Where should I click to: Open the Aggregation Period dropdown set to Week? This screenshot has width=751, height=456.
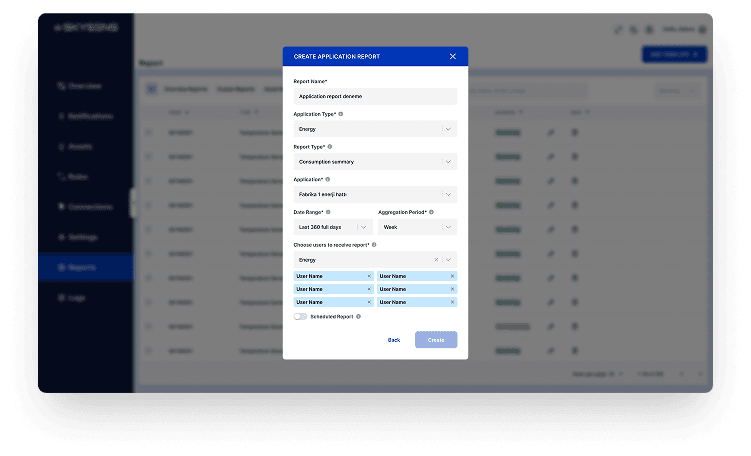pyautogui.click(x=448, y=227)
